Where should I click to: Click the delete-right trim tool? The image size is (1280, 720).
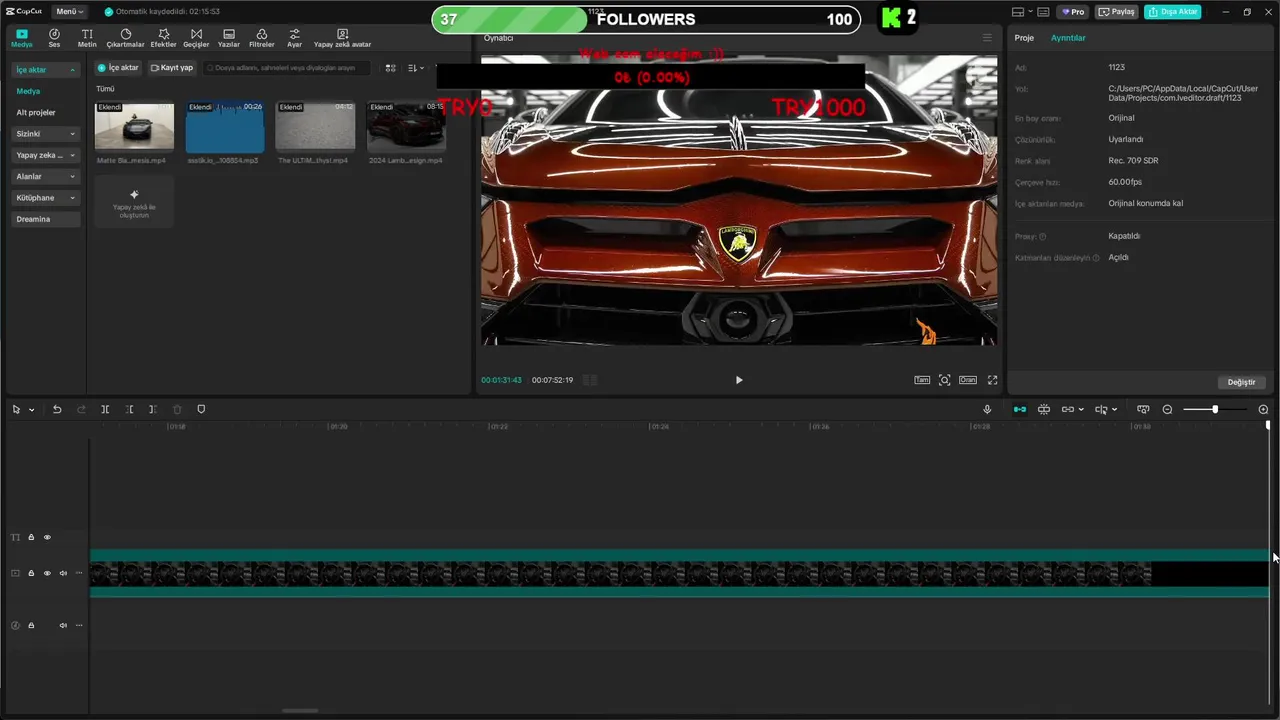click(x=152, y=409)
